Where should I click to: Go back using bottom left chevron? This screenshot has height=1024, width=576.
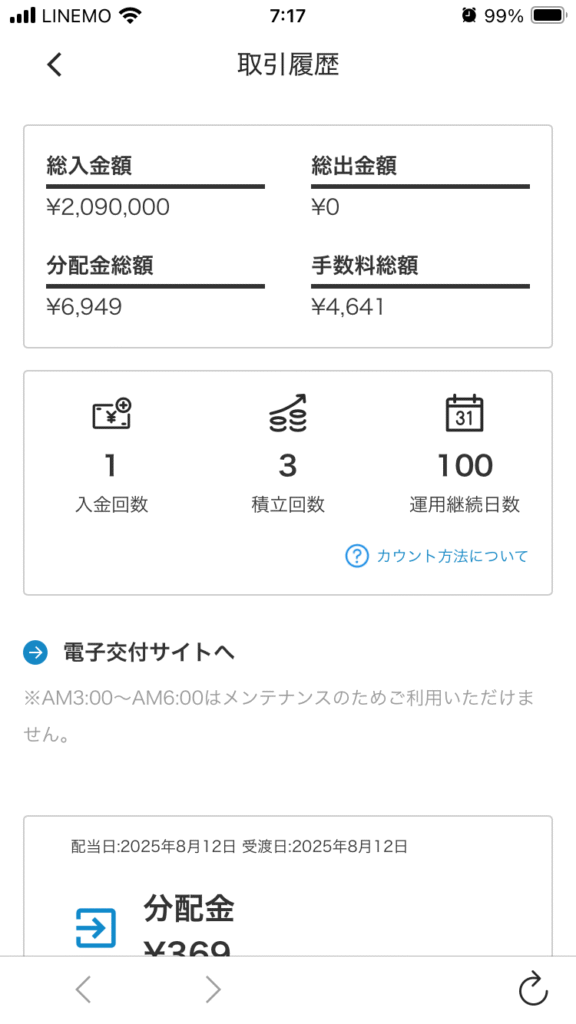point(83,990)
